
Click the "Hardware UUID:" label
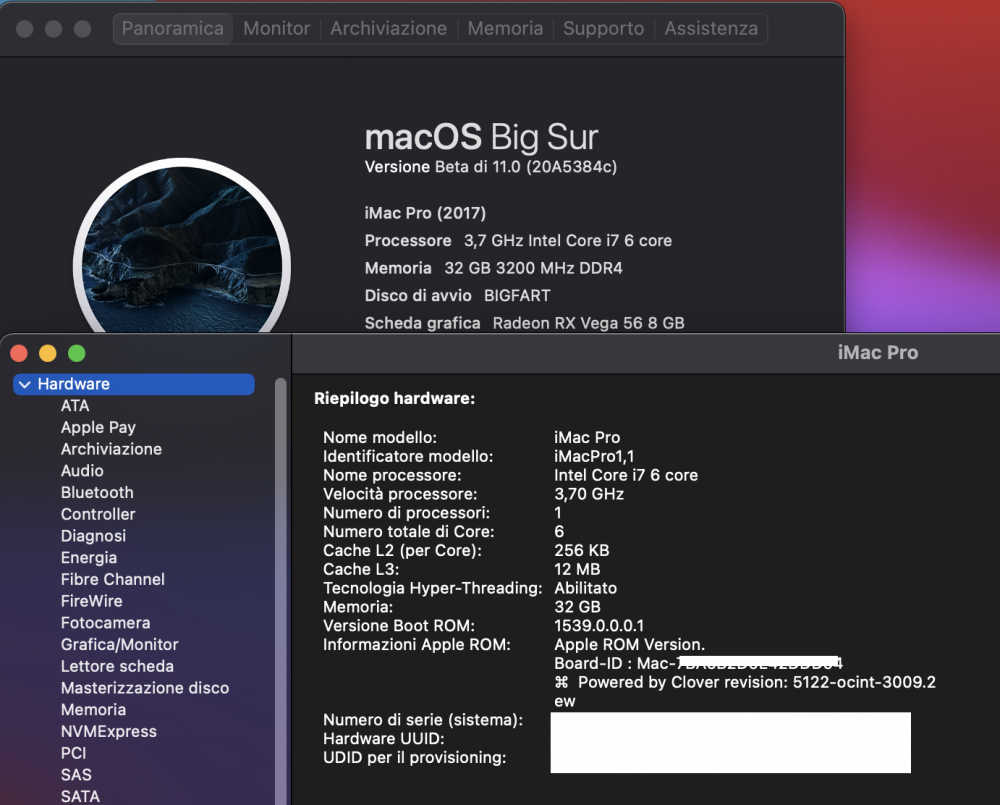pos(384,739)
